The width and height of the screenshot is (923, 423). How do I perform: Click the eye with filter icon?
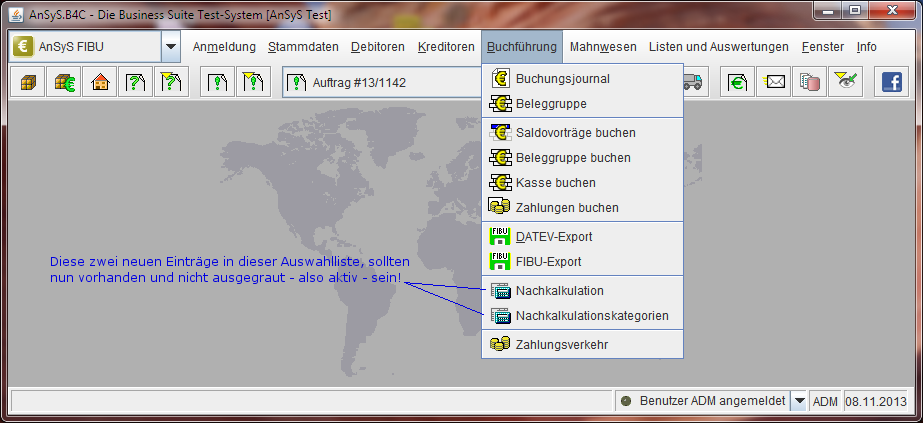click(846, 82)
